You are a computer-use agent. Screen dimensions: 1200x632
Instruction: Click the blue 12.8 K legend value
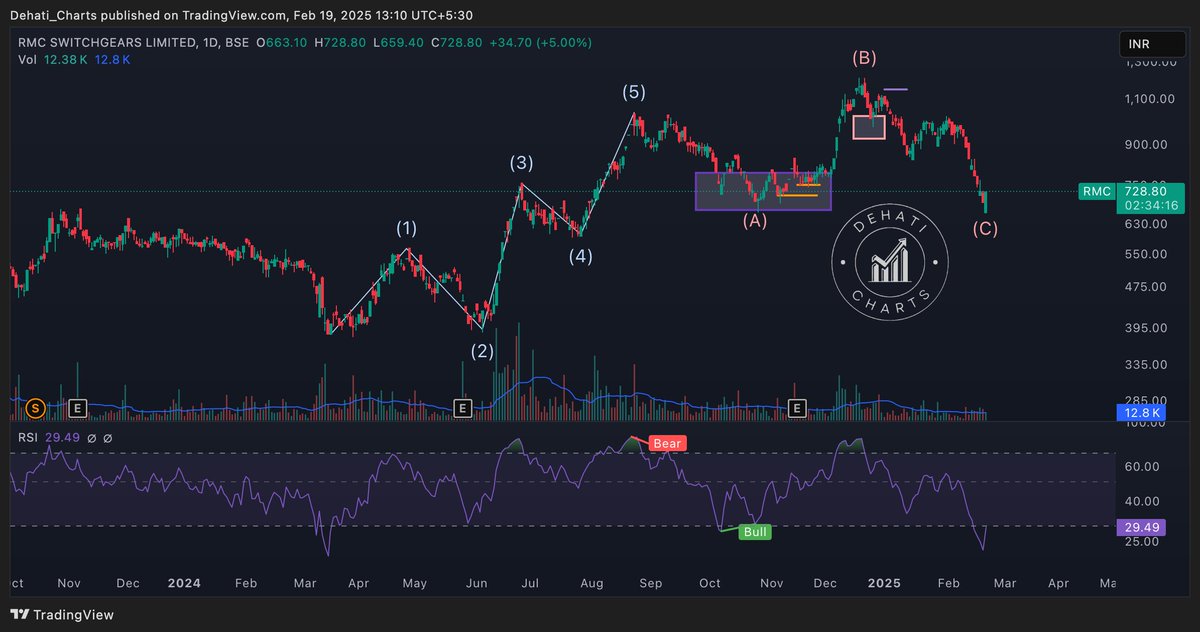pos(113,60)
